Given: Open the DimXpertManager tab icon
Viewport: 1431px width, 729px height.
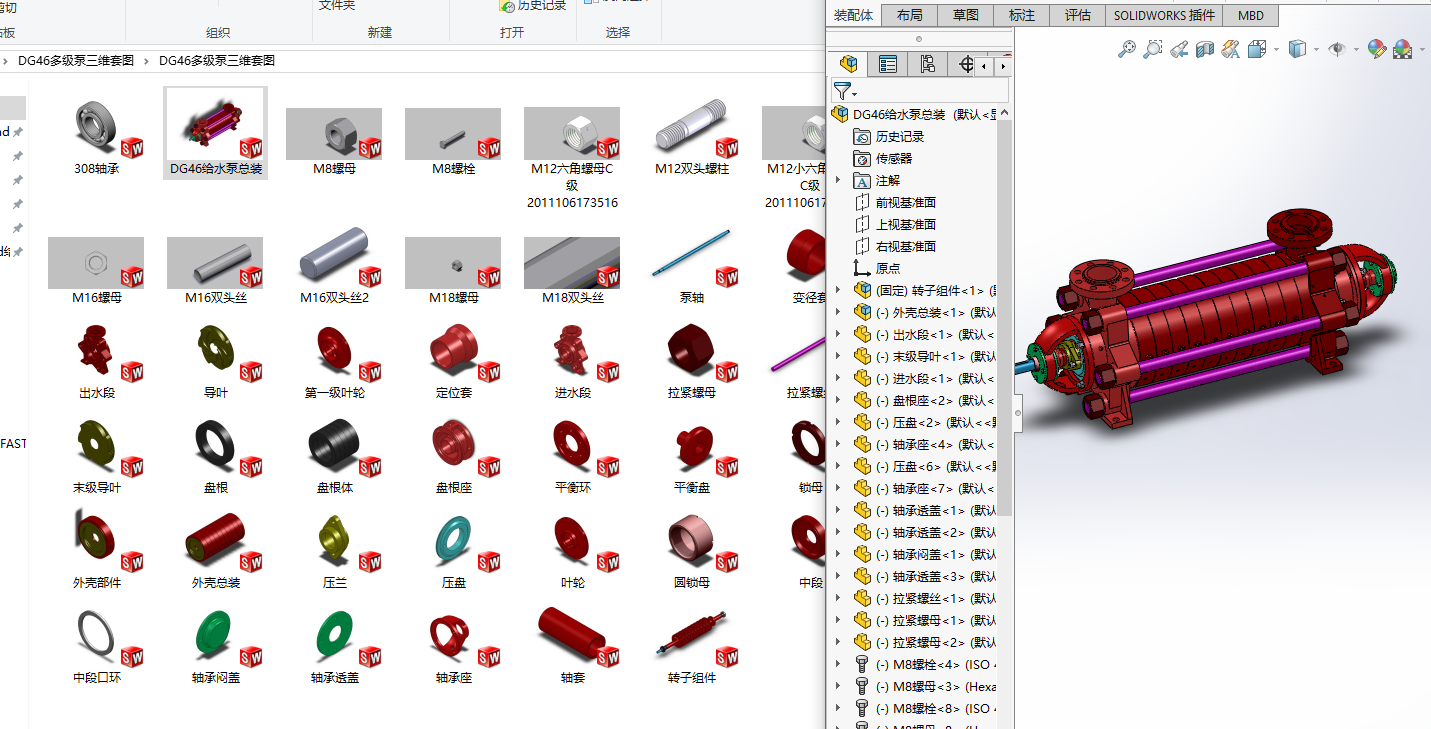Looking at the screenshot, I should (x=965, y=65).
